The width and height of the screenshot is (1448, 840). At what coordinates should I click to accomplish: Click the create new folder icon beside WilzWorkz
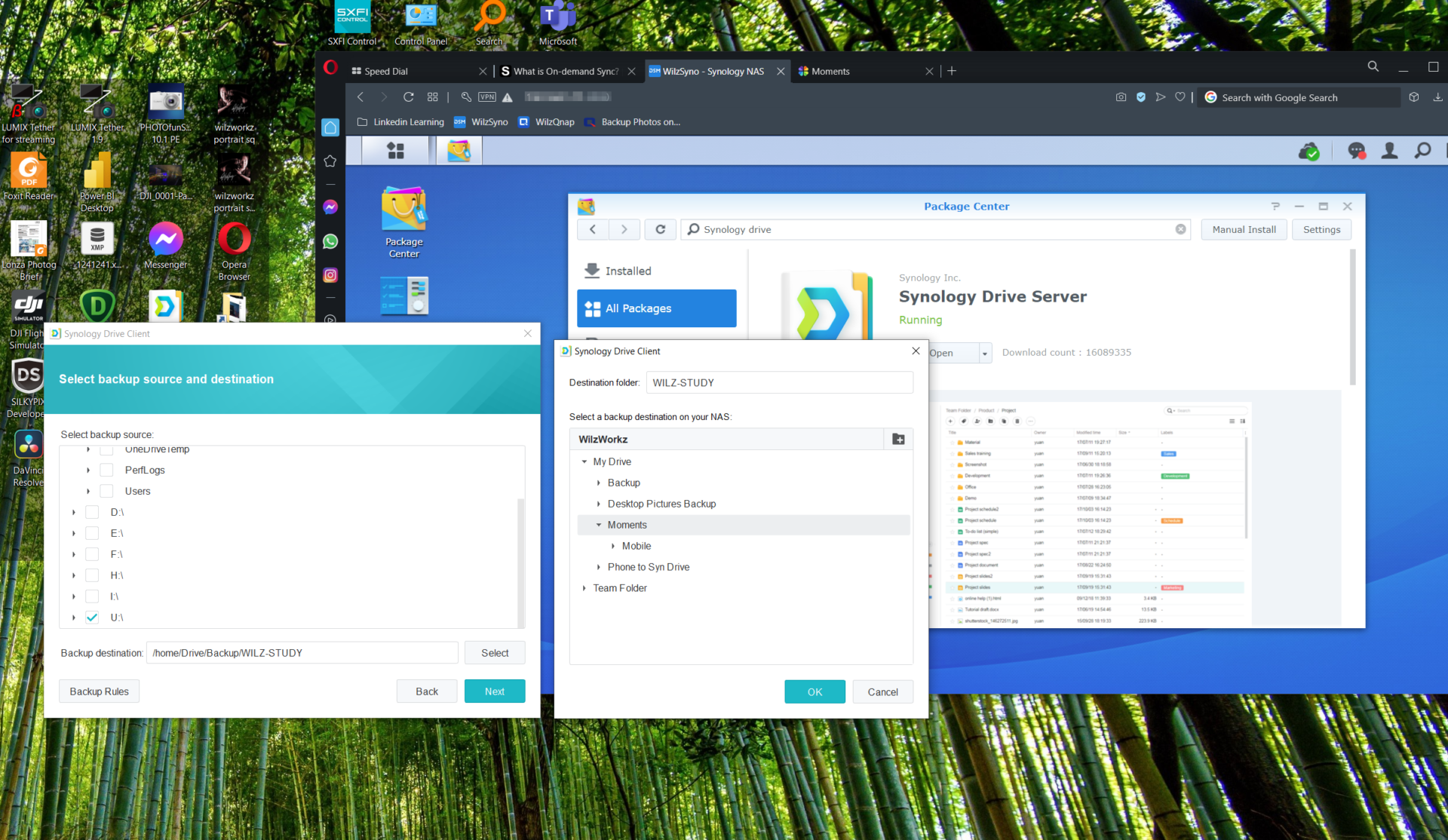pos(898,439)
